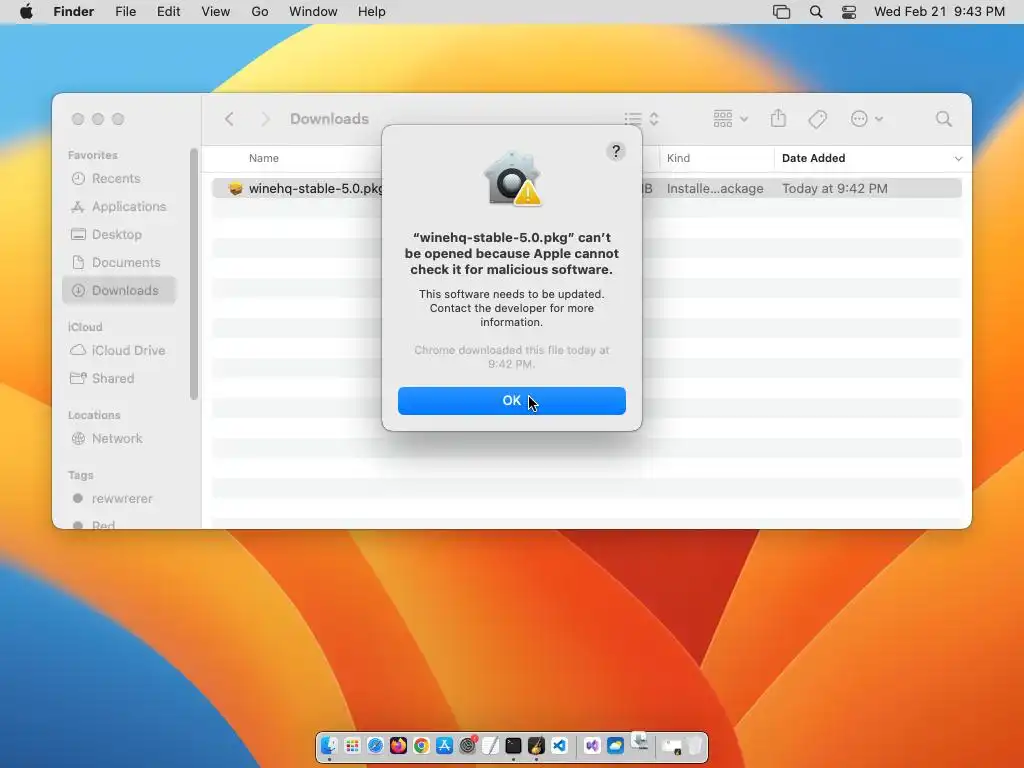Open the Trash from the Dock
The width and height of the screenshot is (1024, 768).
[694, 745]
